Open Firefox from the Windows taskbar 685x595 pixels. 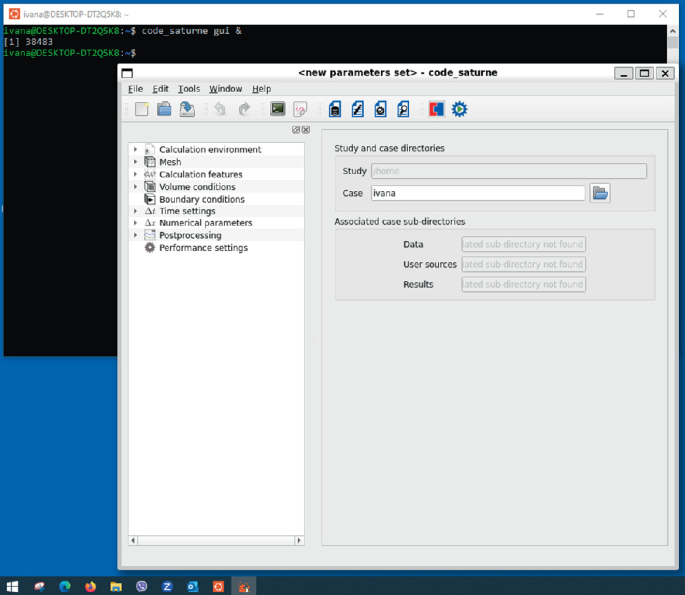90,587
